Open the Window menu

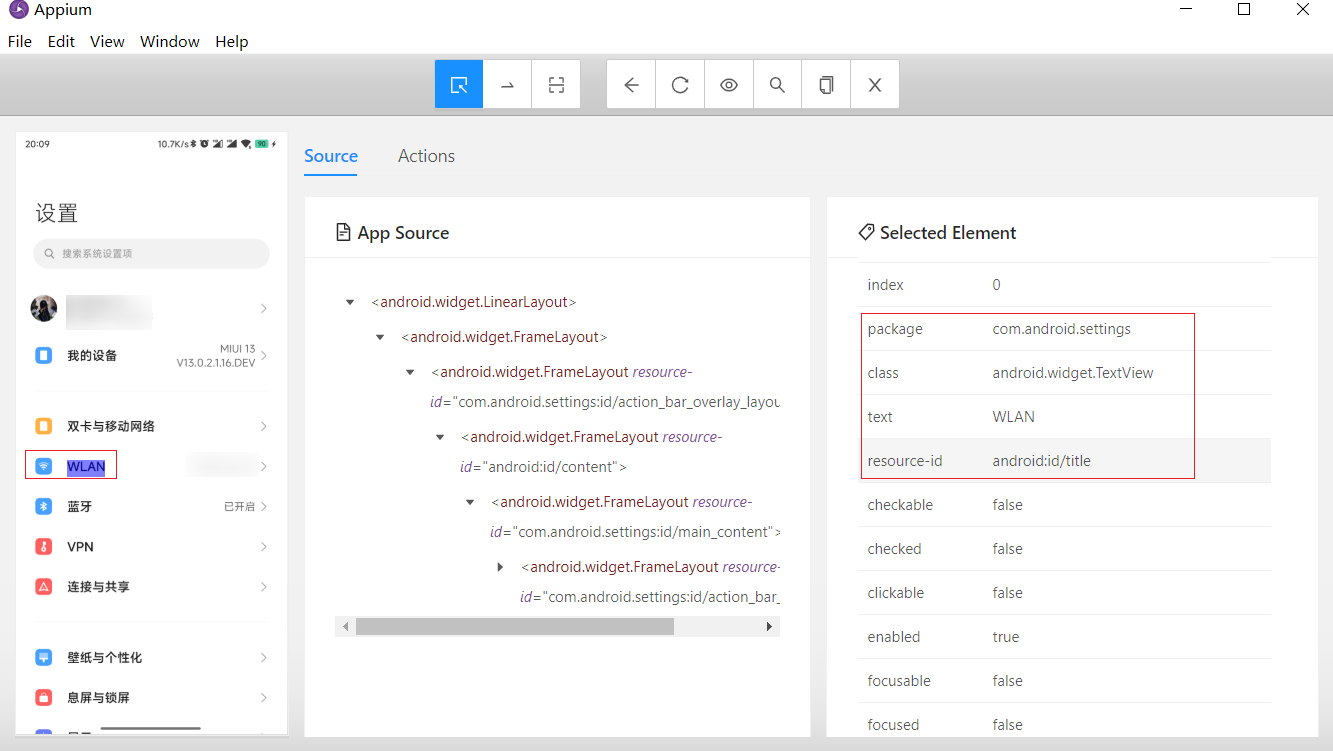pyautogui.click(x=170, y=42)
